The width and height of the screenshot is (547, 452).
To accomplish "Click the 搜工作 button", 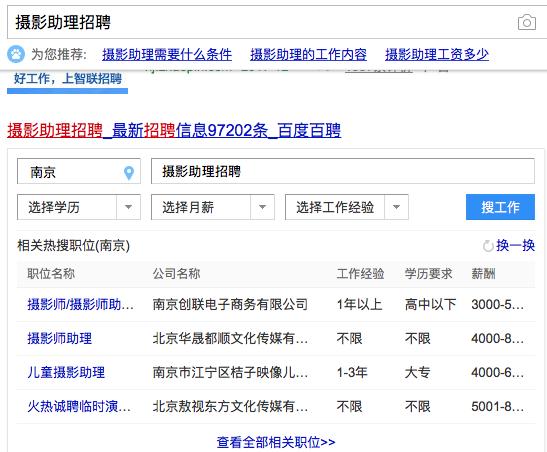I will (500, 207).
